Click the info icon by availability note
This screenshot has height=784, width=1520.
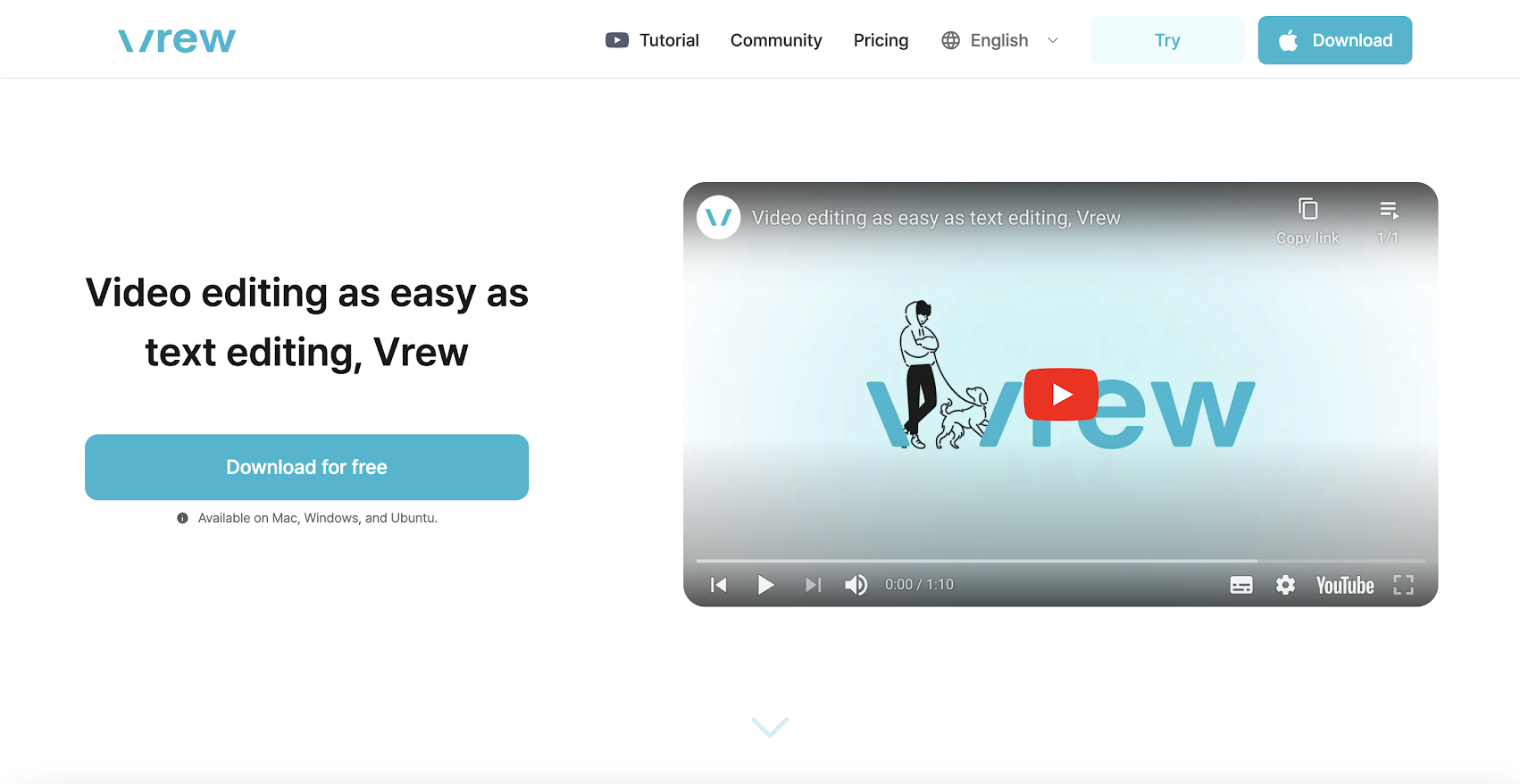(x=182, y=518)
